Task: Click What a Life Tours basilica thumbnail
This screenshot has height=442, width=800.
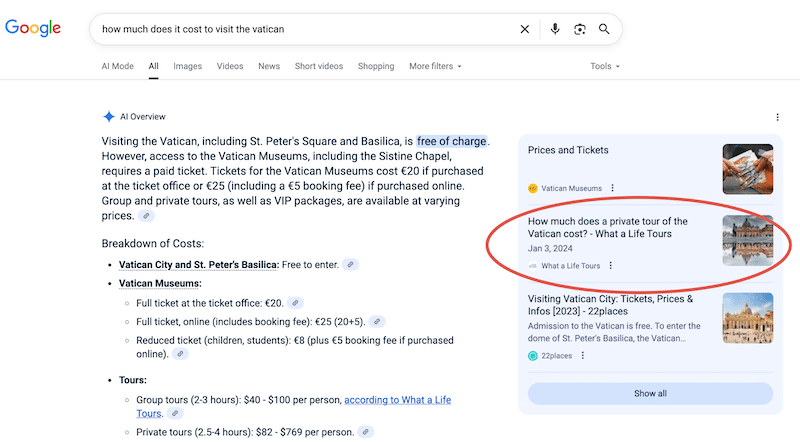Action: click(x=747, y=240)
